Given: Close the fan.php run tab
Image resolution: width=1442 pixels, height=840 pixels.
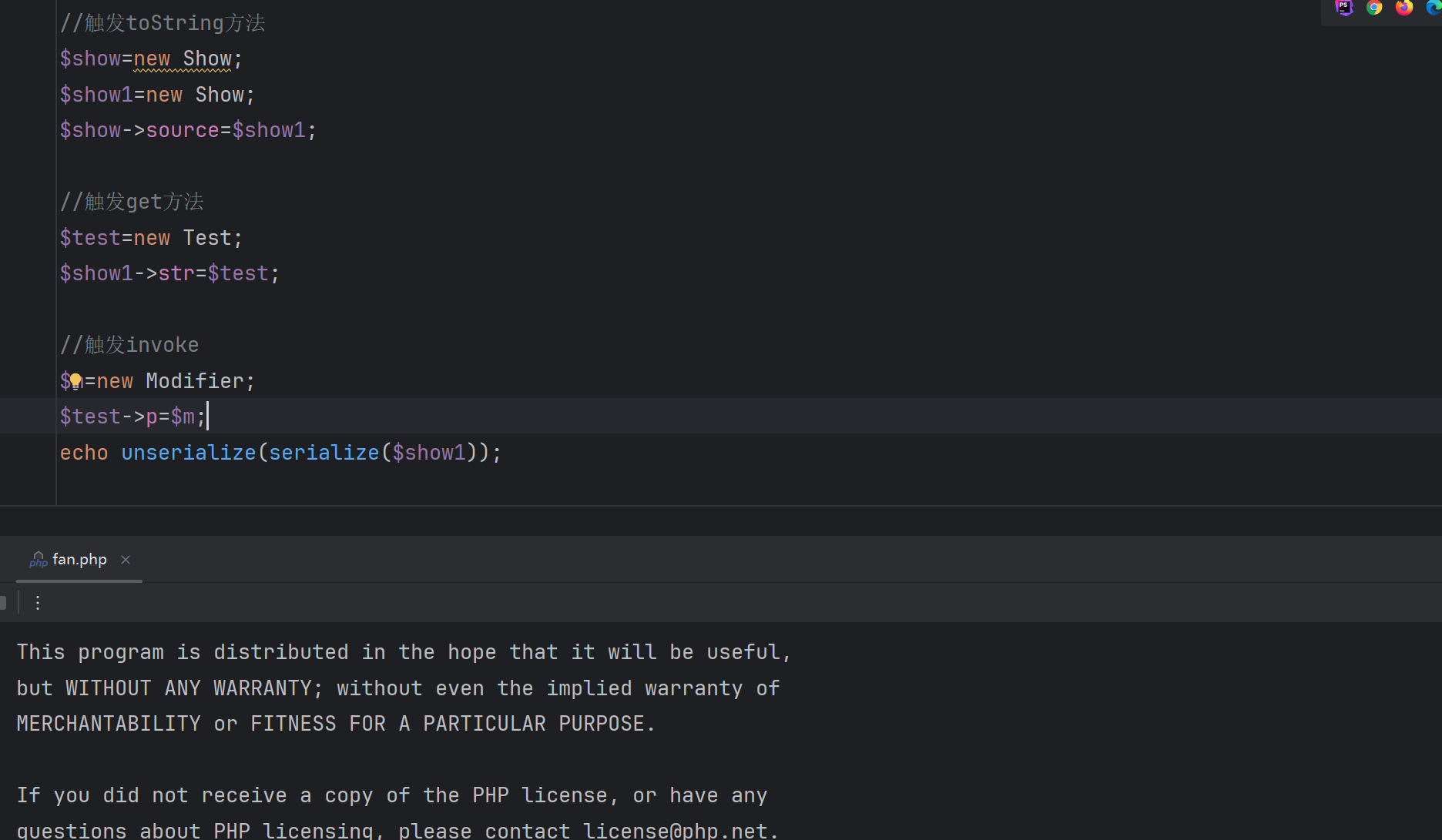Looking at the screenshot, I should pyautogui.click(x=126, y=560).
